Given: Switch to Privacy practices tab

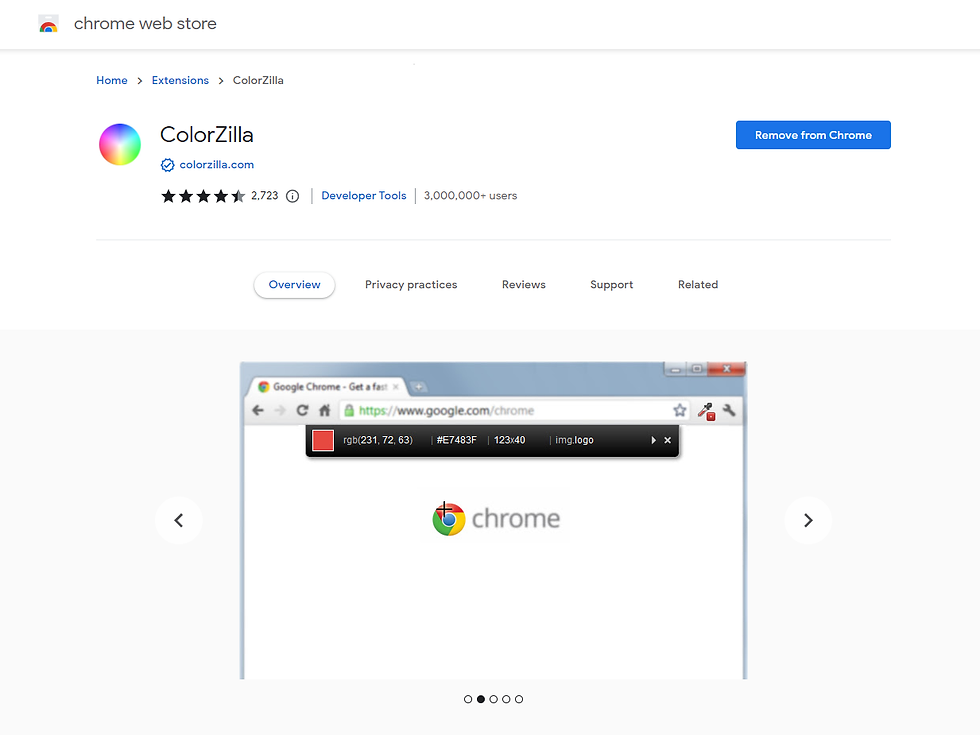Looking at the screenshot, I should click(411, 284).
